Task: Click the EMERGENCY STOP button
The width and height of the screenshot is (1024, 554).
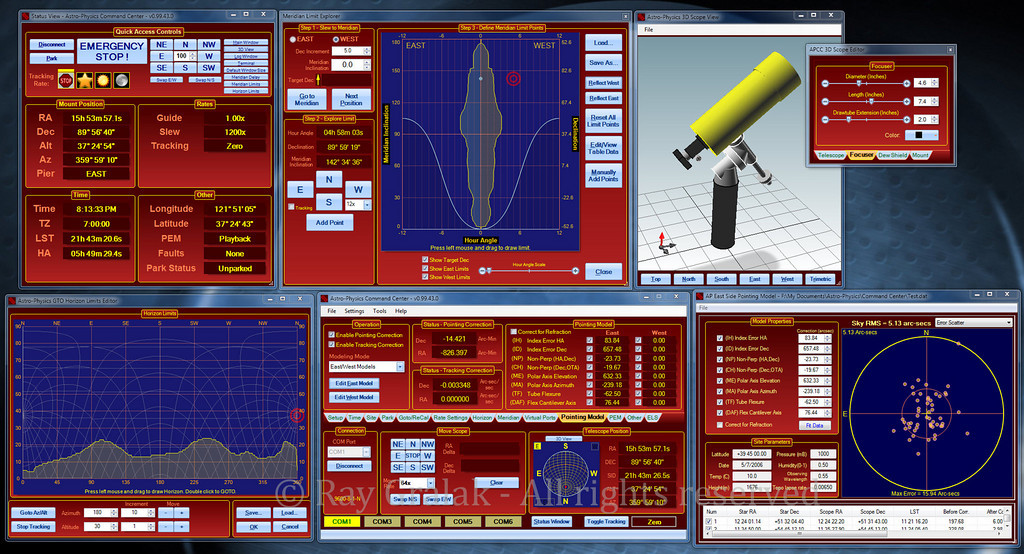Action: (x=112, y=52)
